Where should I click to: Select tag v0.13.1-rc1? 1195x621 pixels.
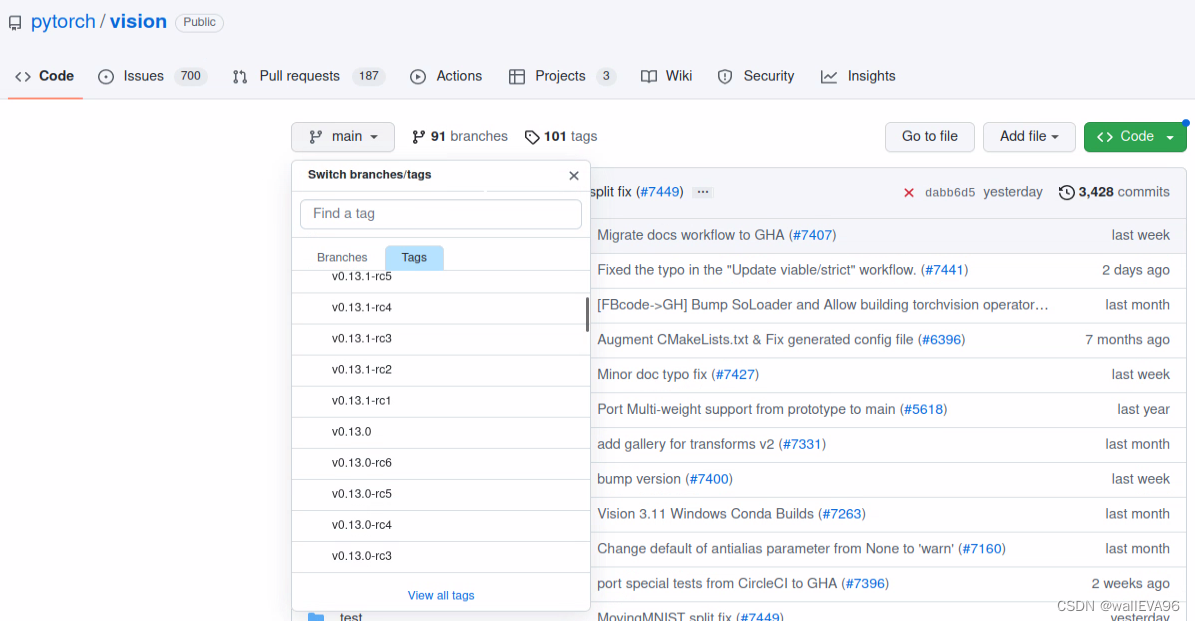coord(439,402)
